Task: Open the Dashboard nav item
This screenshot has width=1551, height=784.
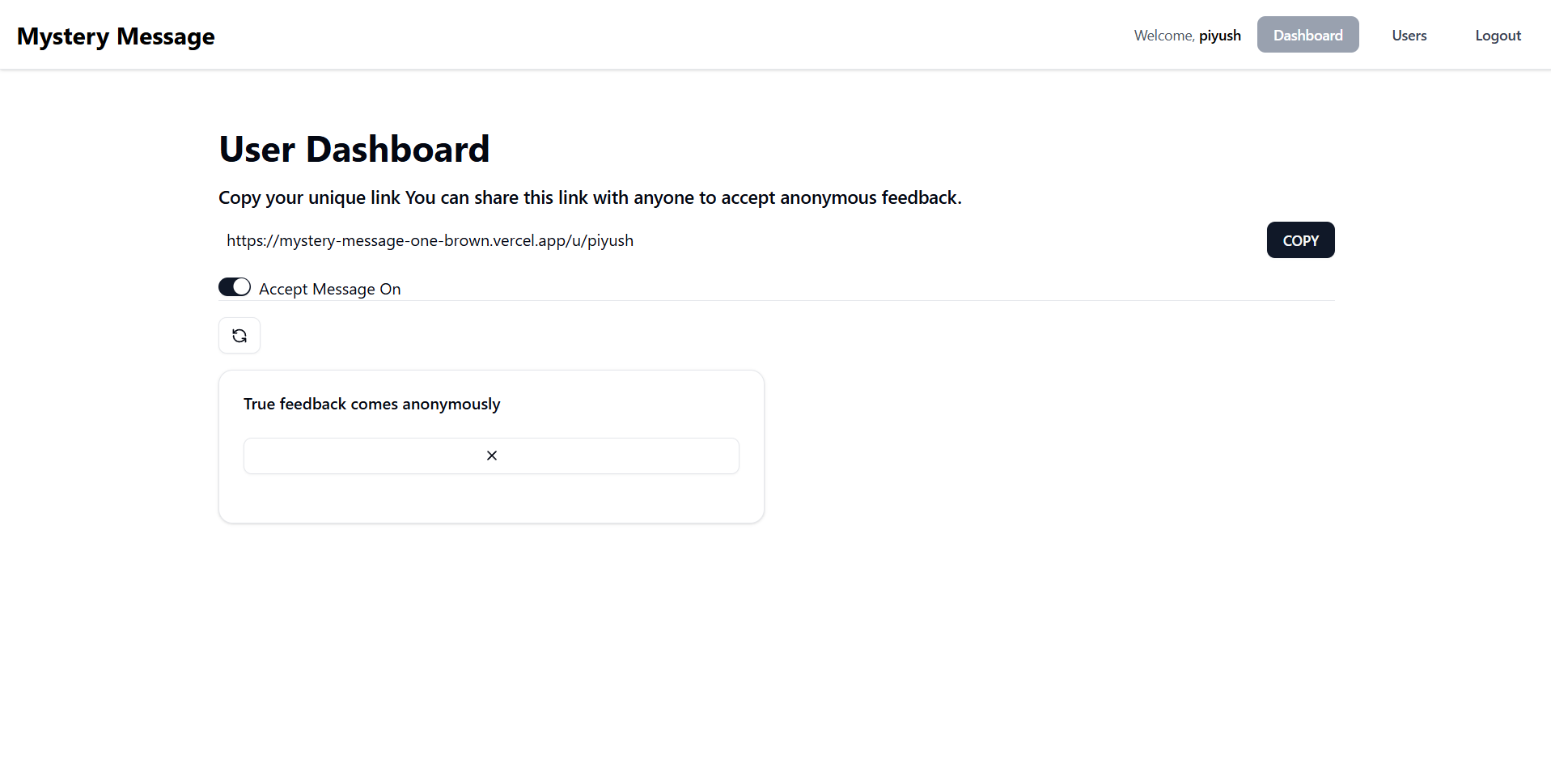Action: click(x=1307, y=35)
